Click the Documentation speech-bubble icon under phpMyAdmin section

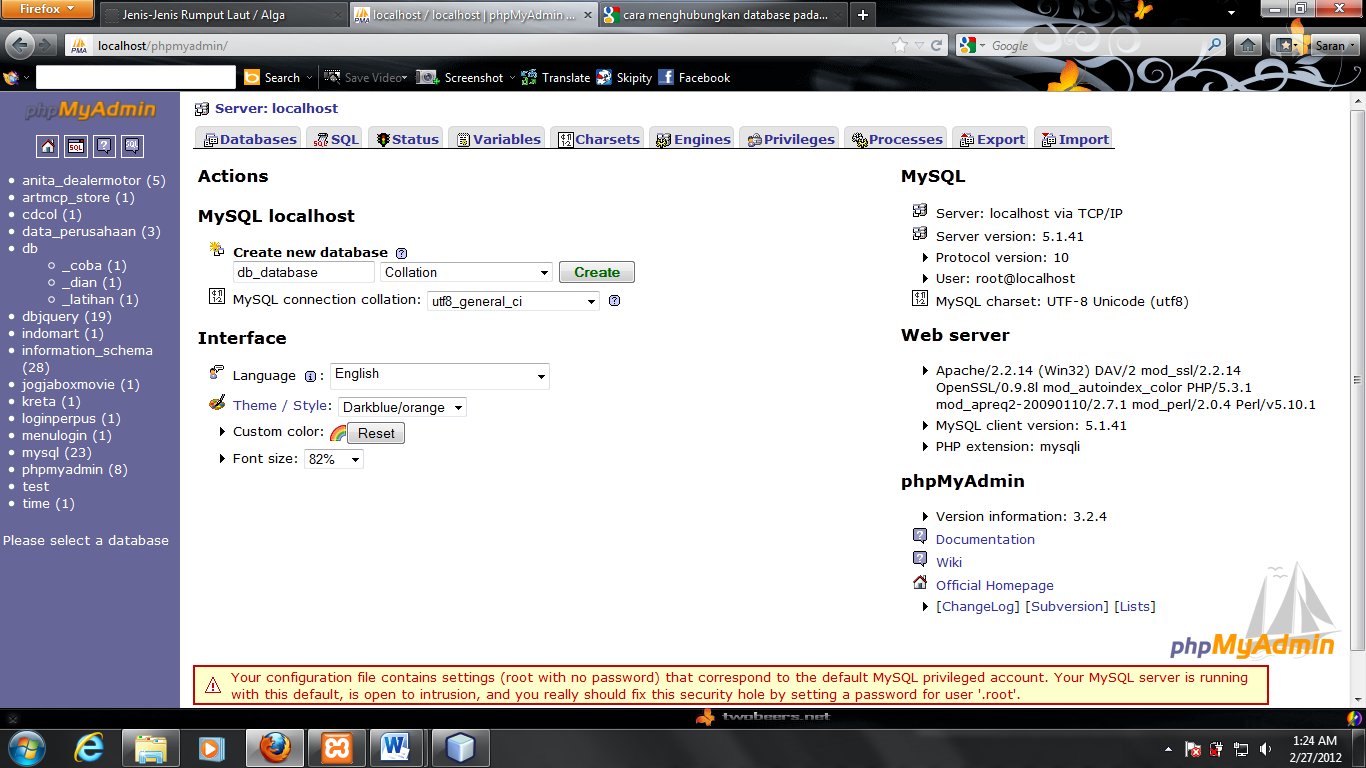click(x=921, y=536)
